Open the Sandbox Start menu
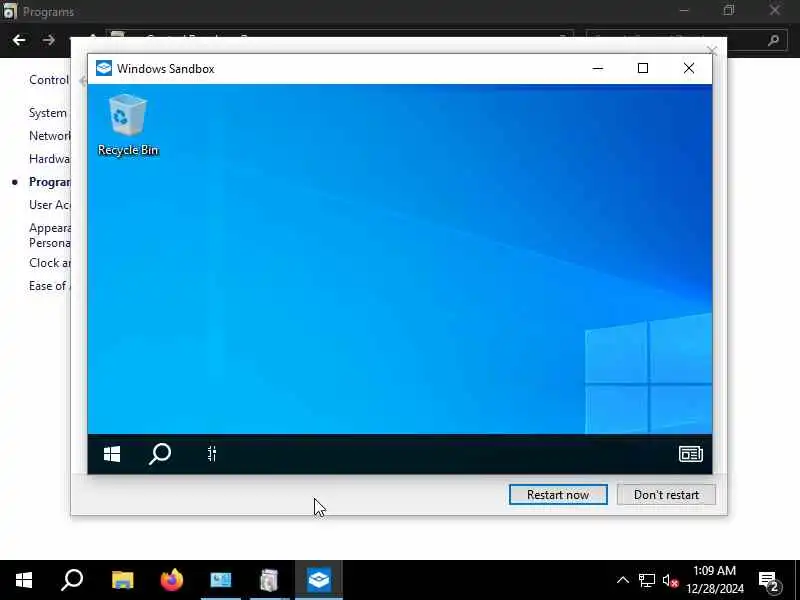The width and height of the screenshot is (800, 600). [112, 454]
